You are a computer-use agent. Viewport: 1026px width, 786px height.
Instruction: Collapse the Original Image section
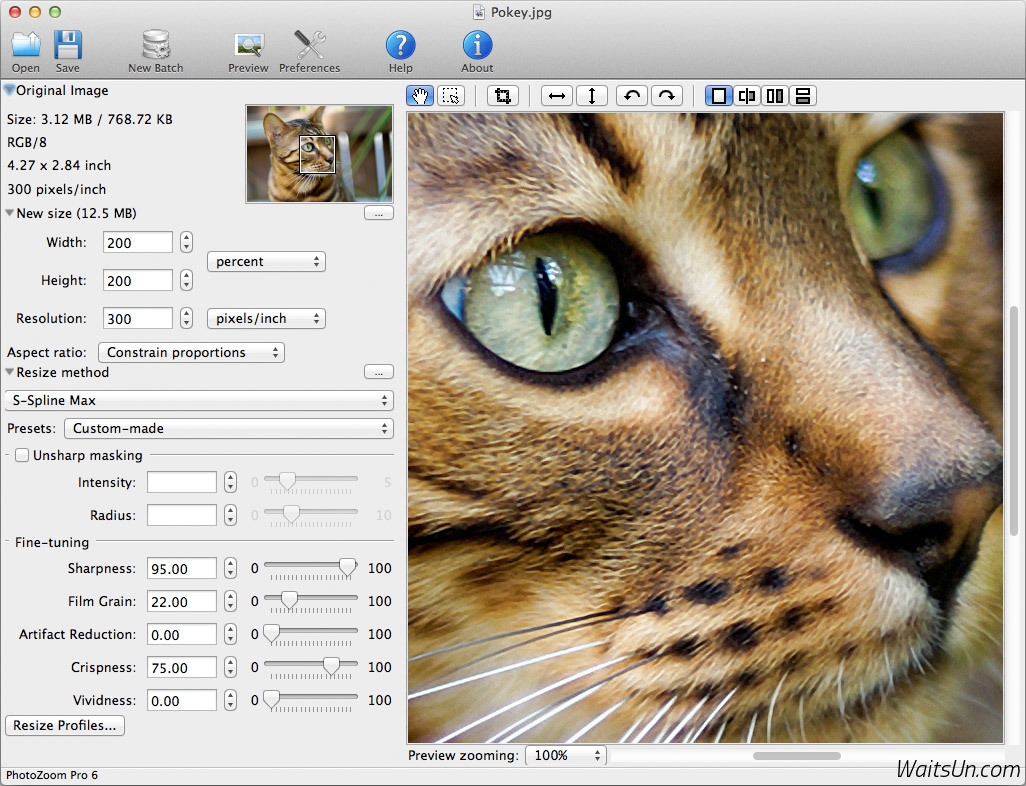pos(8,90)
